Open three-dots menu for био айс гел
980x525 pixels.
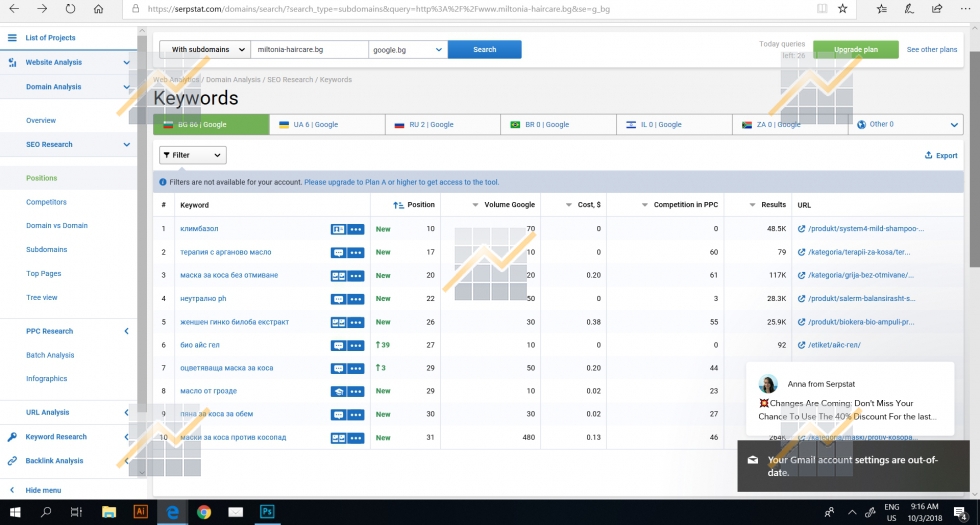(356, 345)
